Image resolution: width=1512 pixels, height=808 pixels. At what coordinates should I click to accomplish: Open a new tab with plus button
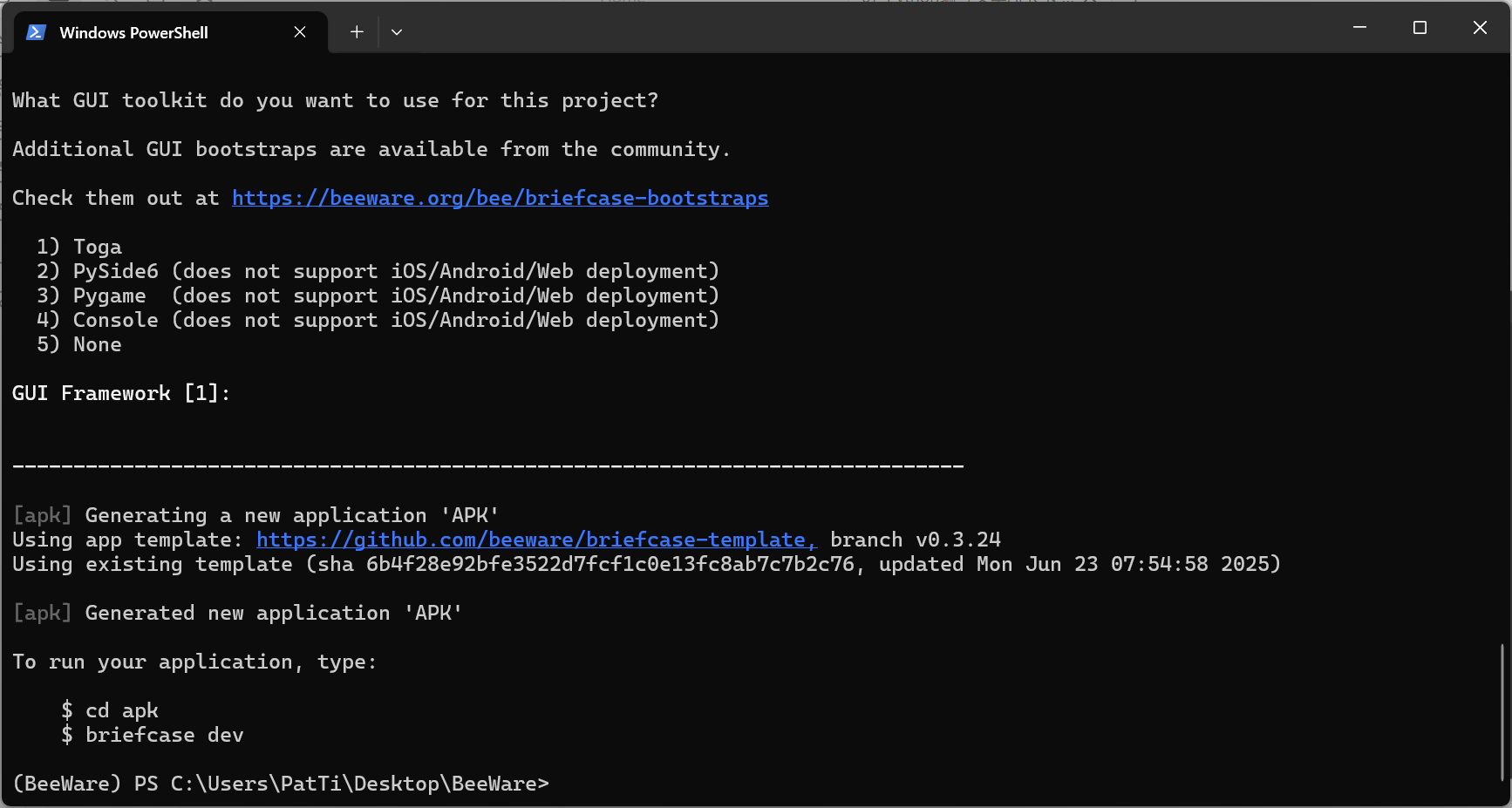coord(357,32)
